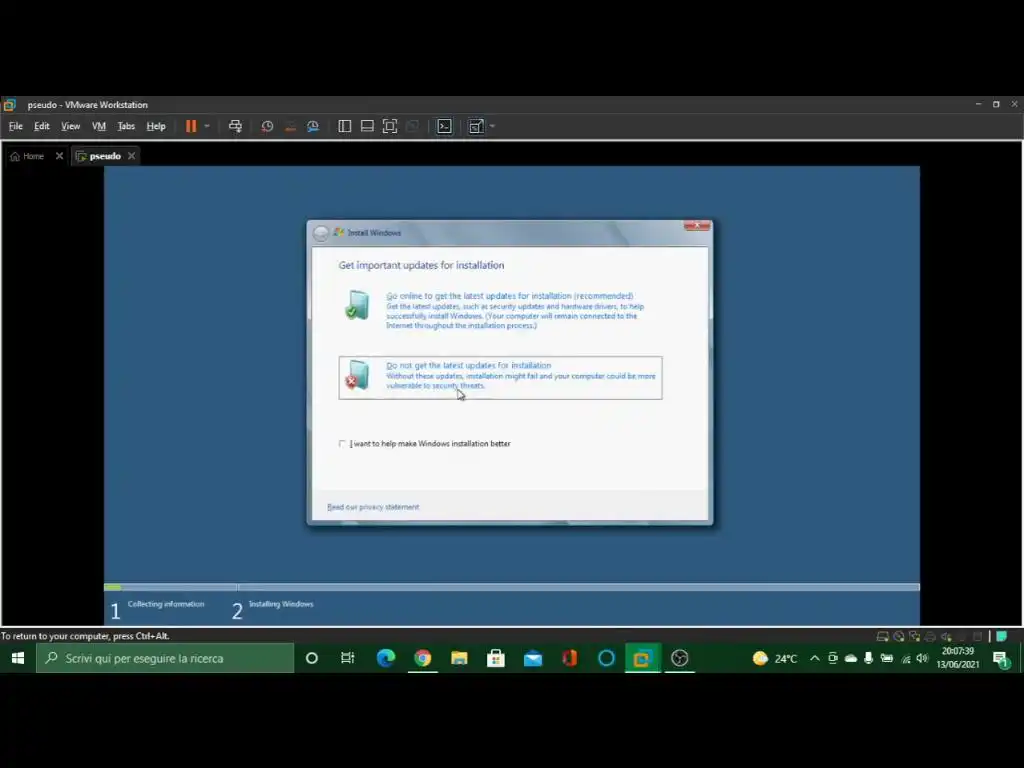
Task: Toggle the thumbnail bar icon
Action: 367,126
